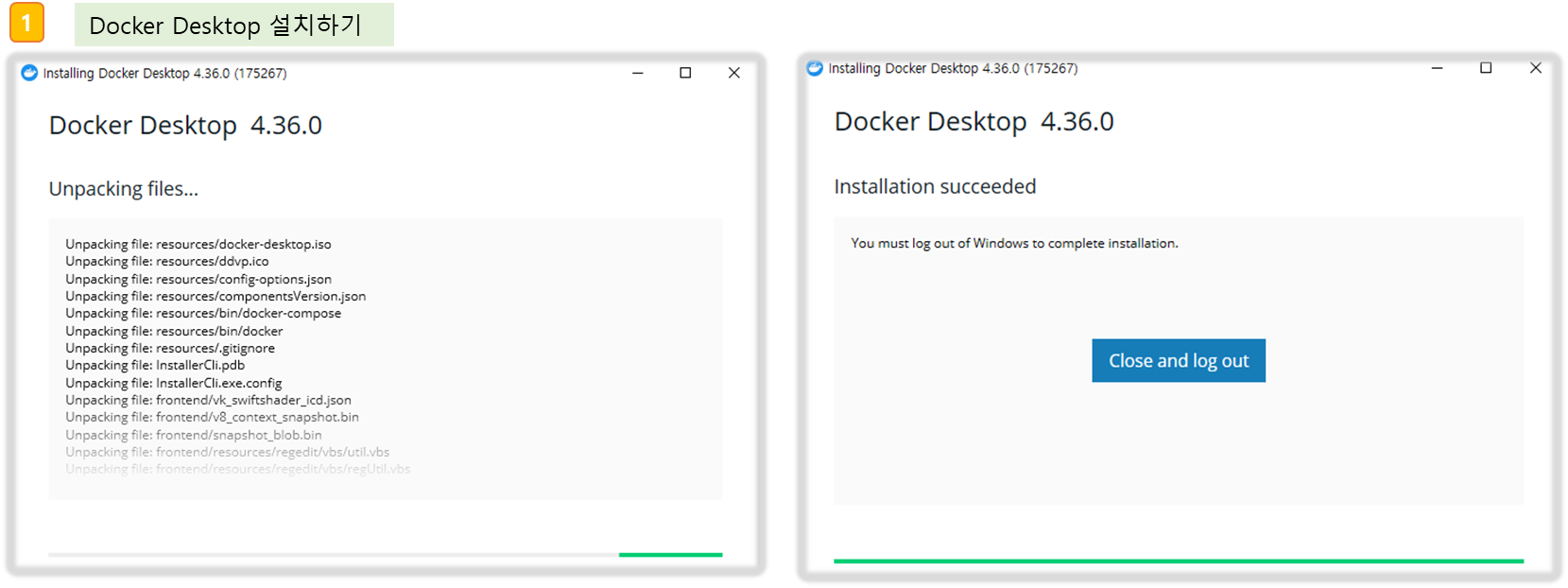The height and width of the screenshot is (588, 1568).
Task: Select line 'Unpacking file: resources/ddvp.ico'
Action: [x=167, y=261]
